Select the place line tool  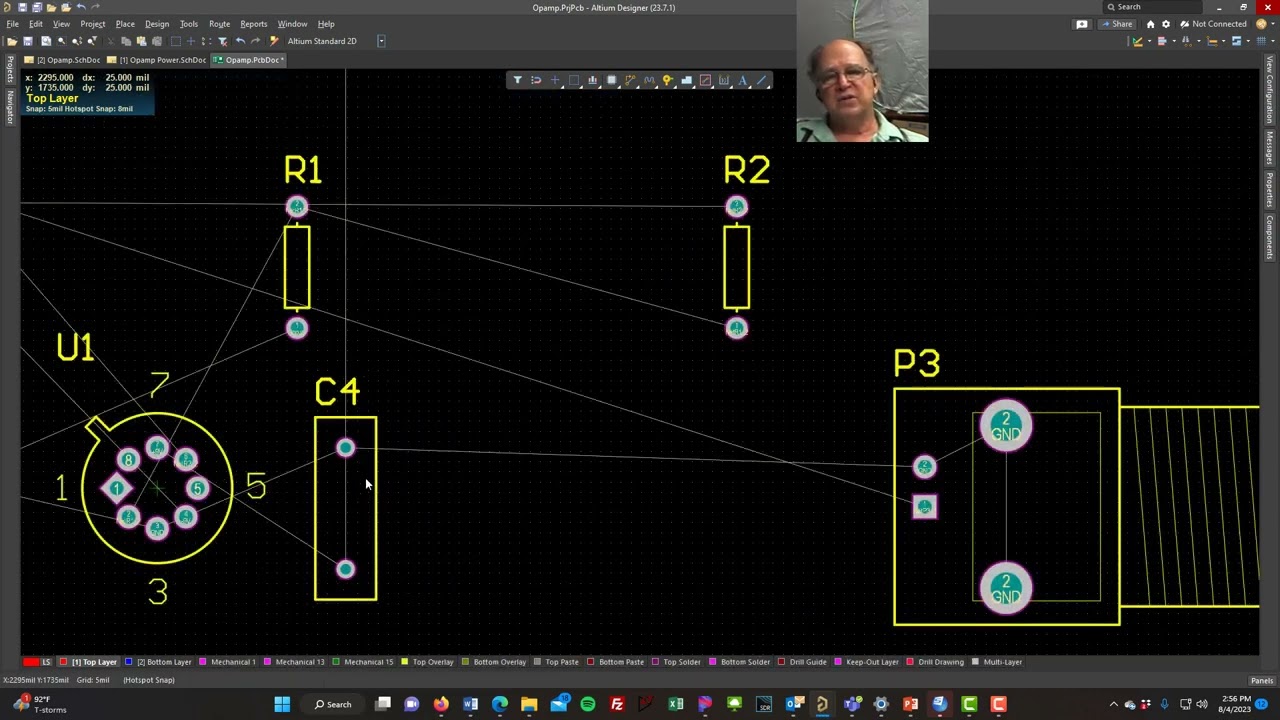pos(761,80)
